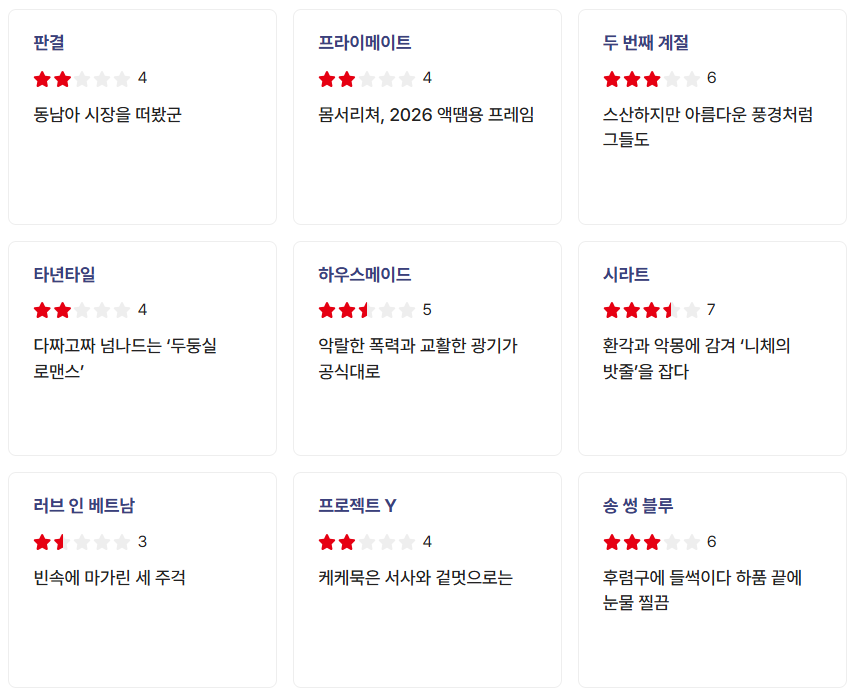855x697 pixels.
Task: Click the review text '동남아 시장을 떠봤군'
Action: [107, 114]
